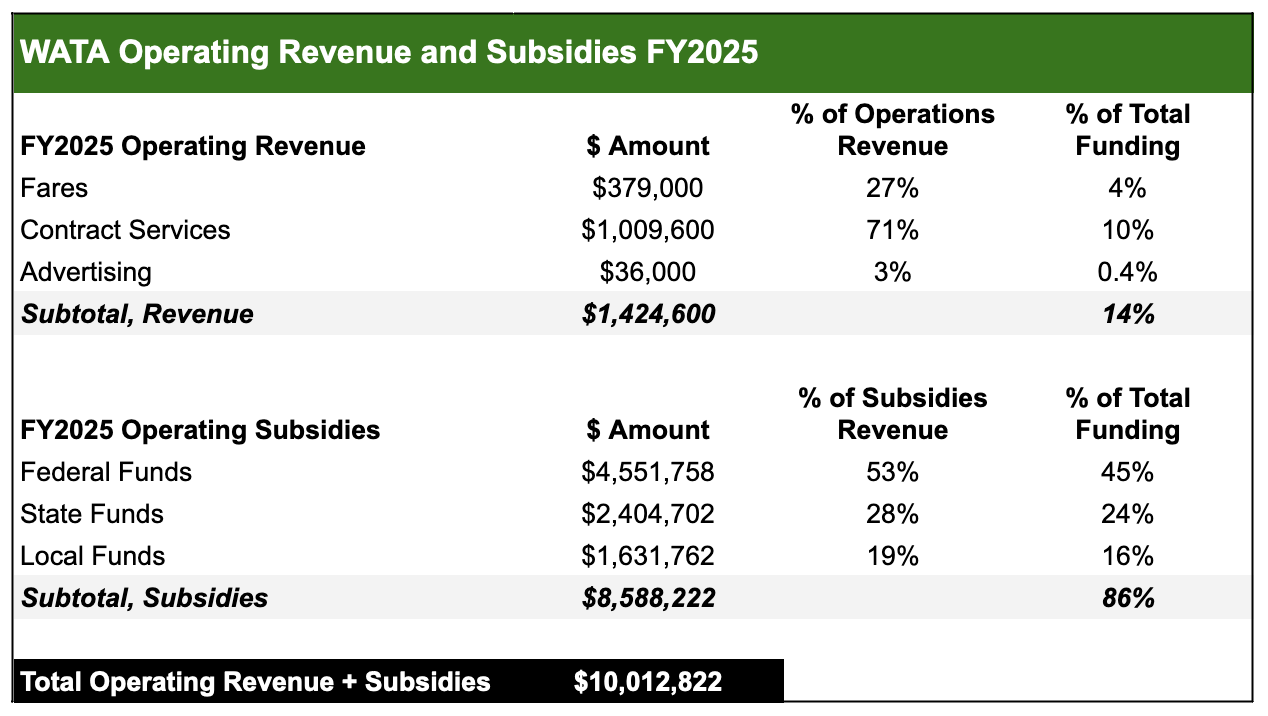Select the 'Fares' row label

(54, 188)
